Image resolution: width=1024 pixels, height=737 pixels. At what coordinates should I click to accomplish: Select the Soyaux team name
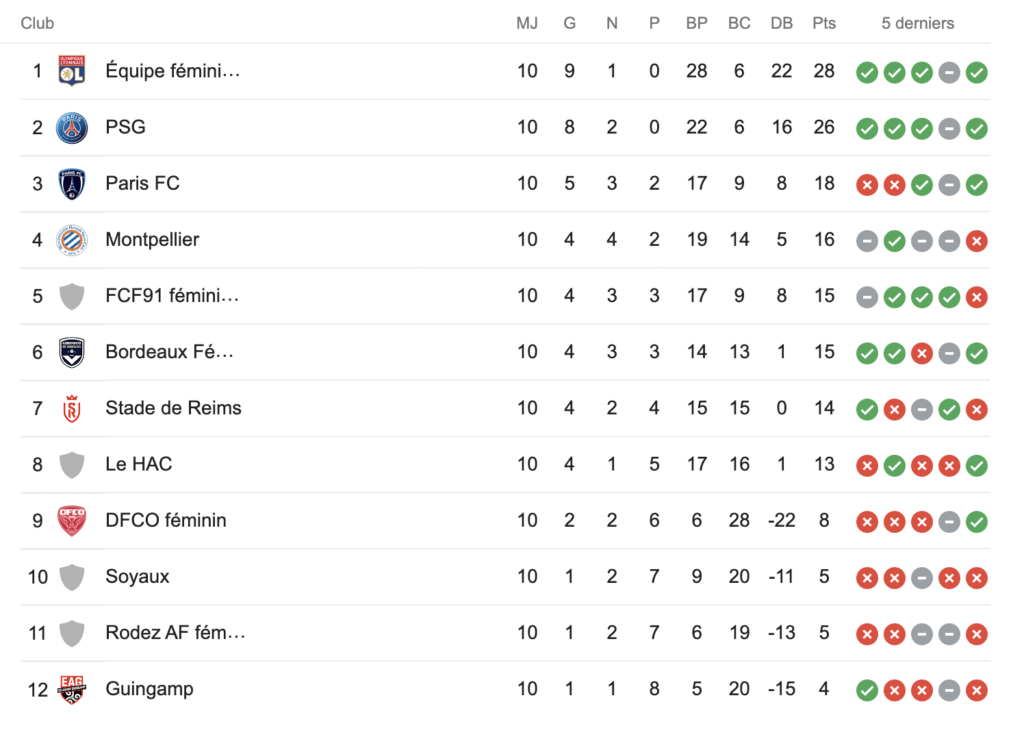pyautogui.click(x=137, y=576)
